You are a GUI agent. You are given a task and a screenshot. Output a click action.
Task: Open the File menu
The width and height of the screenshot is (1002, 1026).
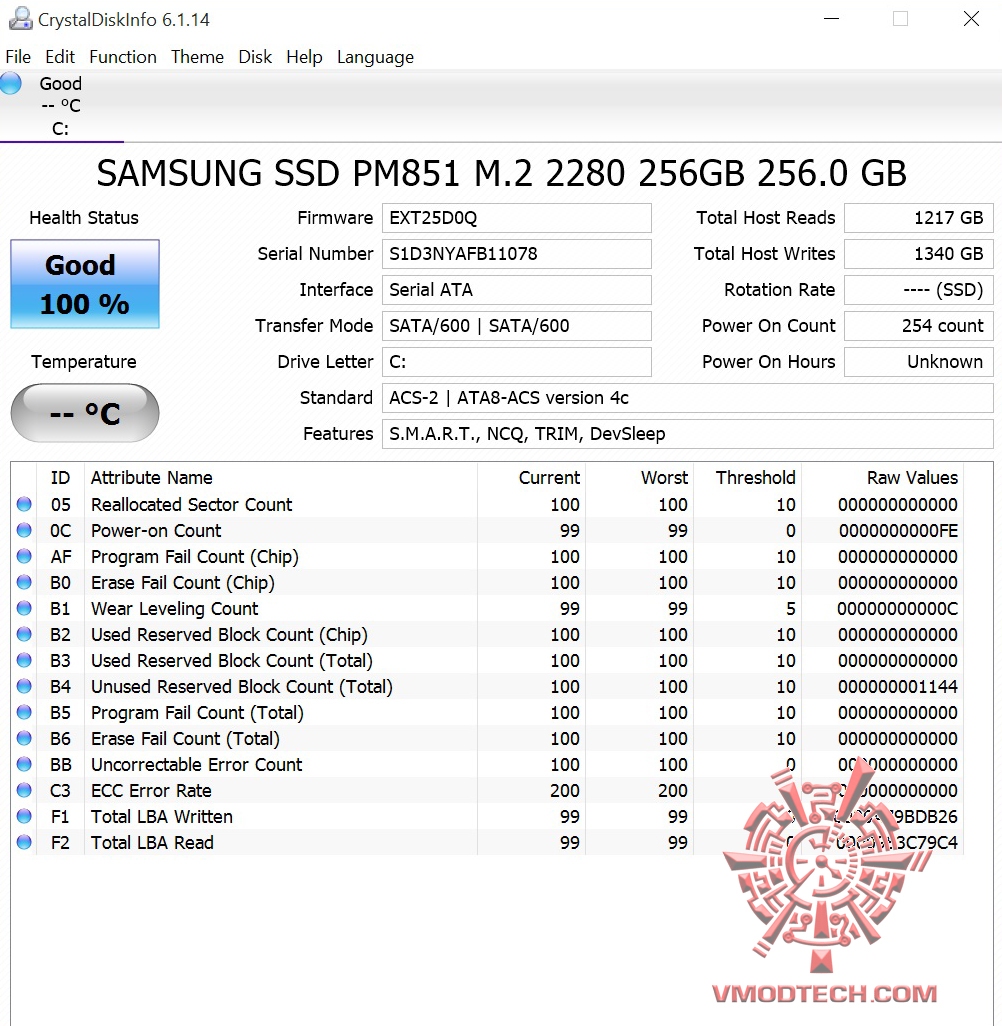pyautogui.click(x=18, y=57)
